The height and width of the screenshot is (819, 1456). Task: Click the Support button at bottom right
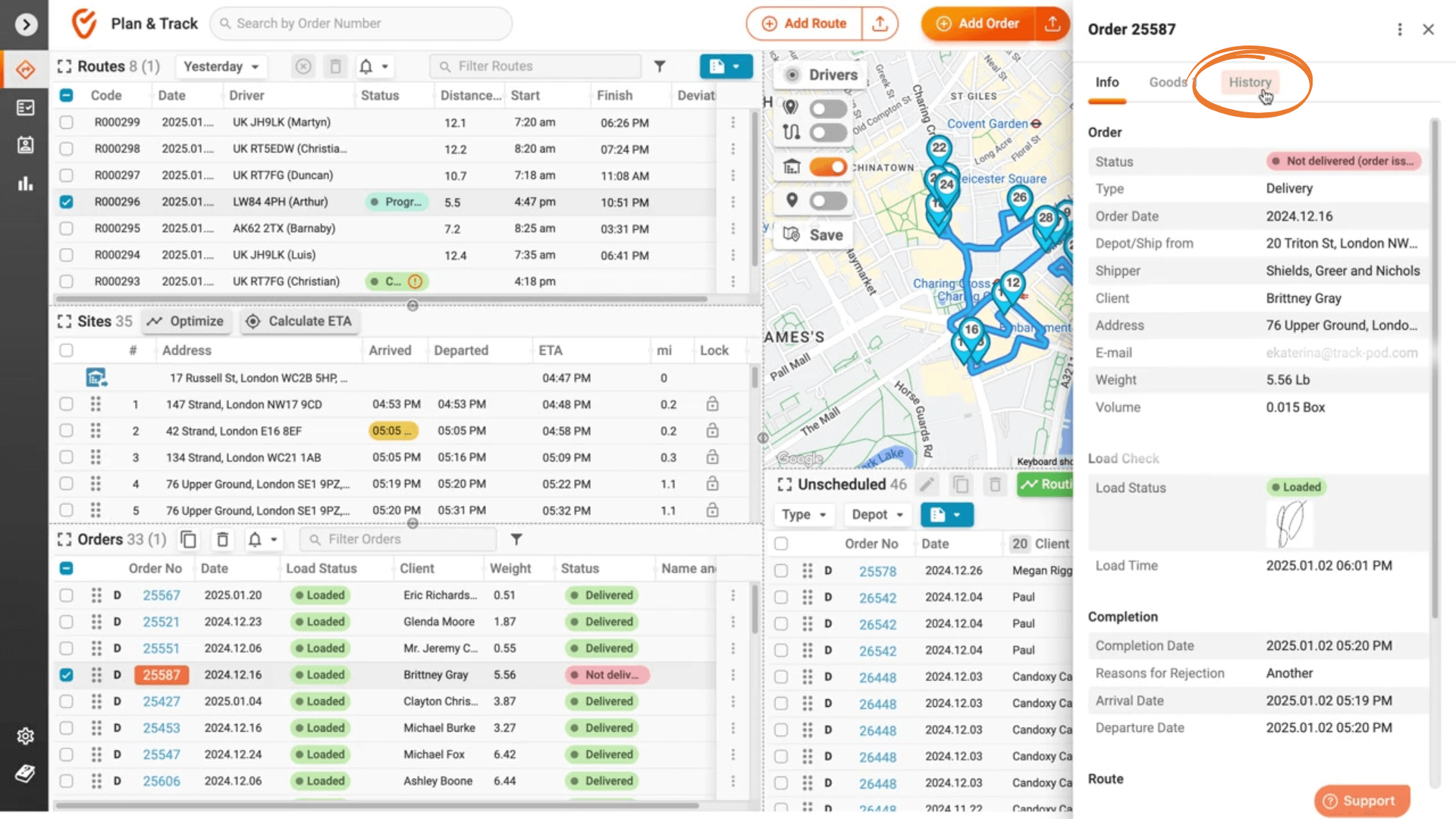(x=1361, y=800)
